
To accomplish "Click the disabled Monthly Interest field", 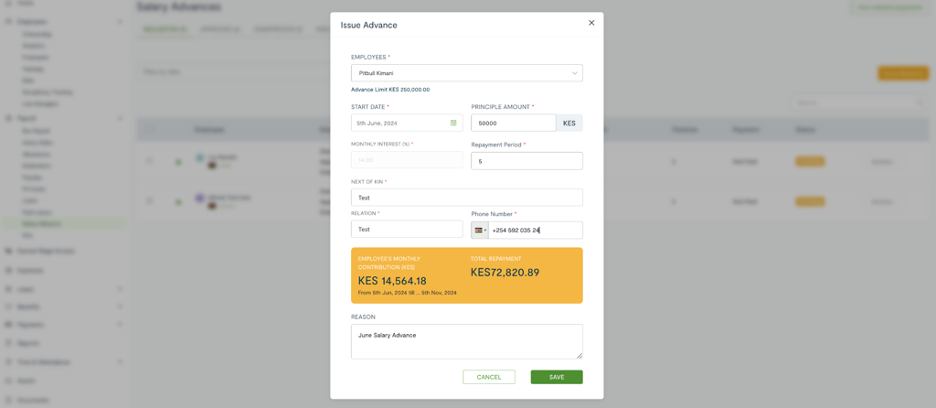I will click(x=407, y=160).
